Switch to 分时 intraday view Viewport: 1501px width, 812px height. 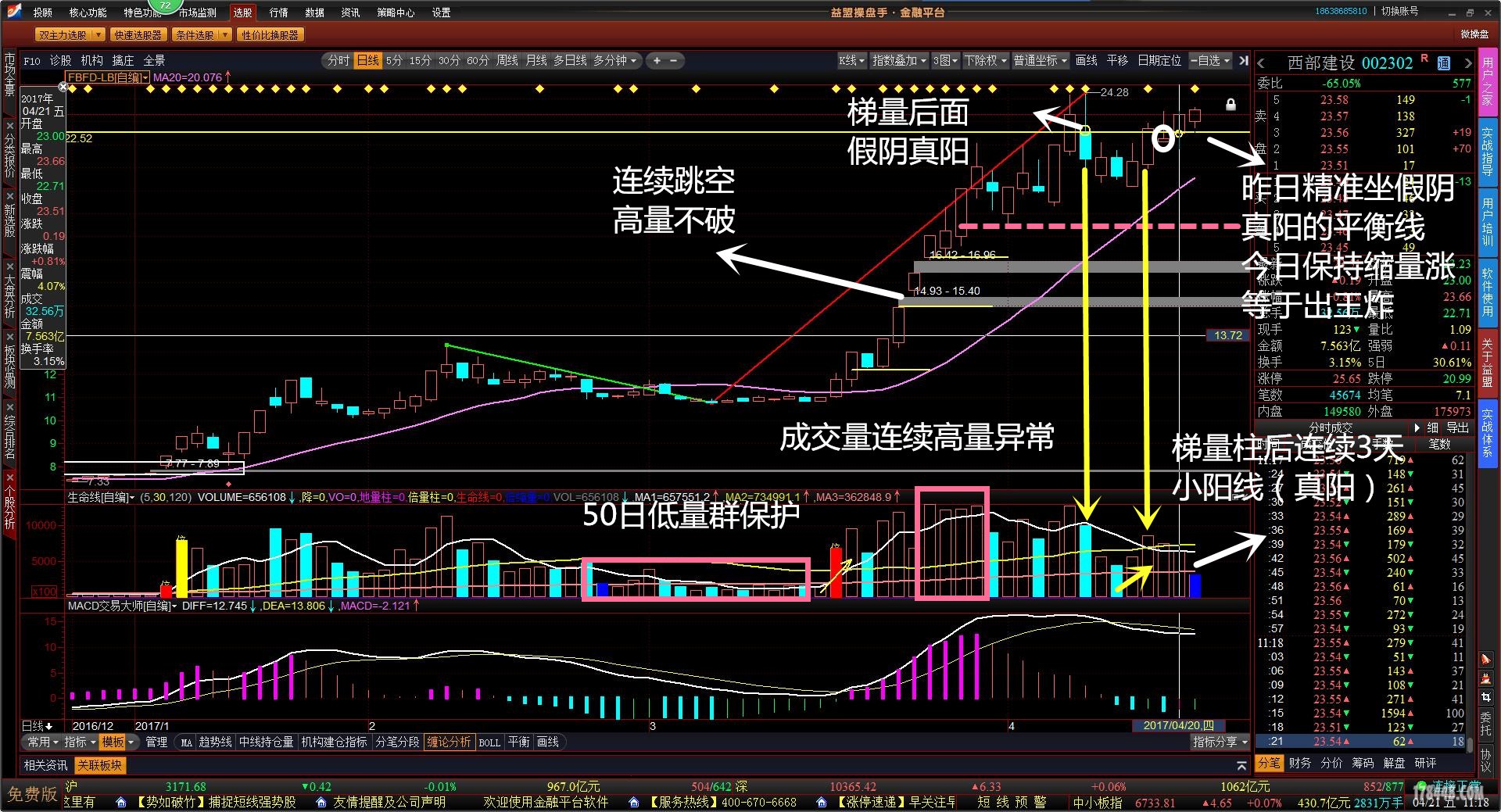point(339,60)
